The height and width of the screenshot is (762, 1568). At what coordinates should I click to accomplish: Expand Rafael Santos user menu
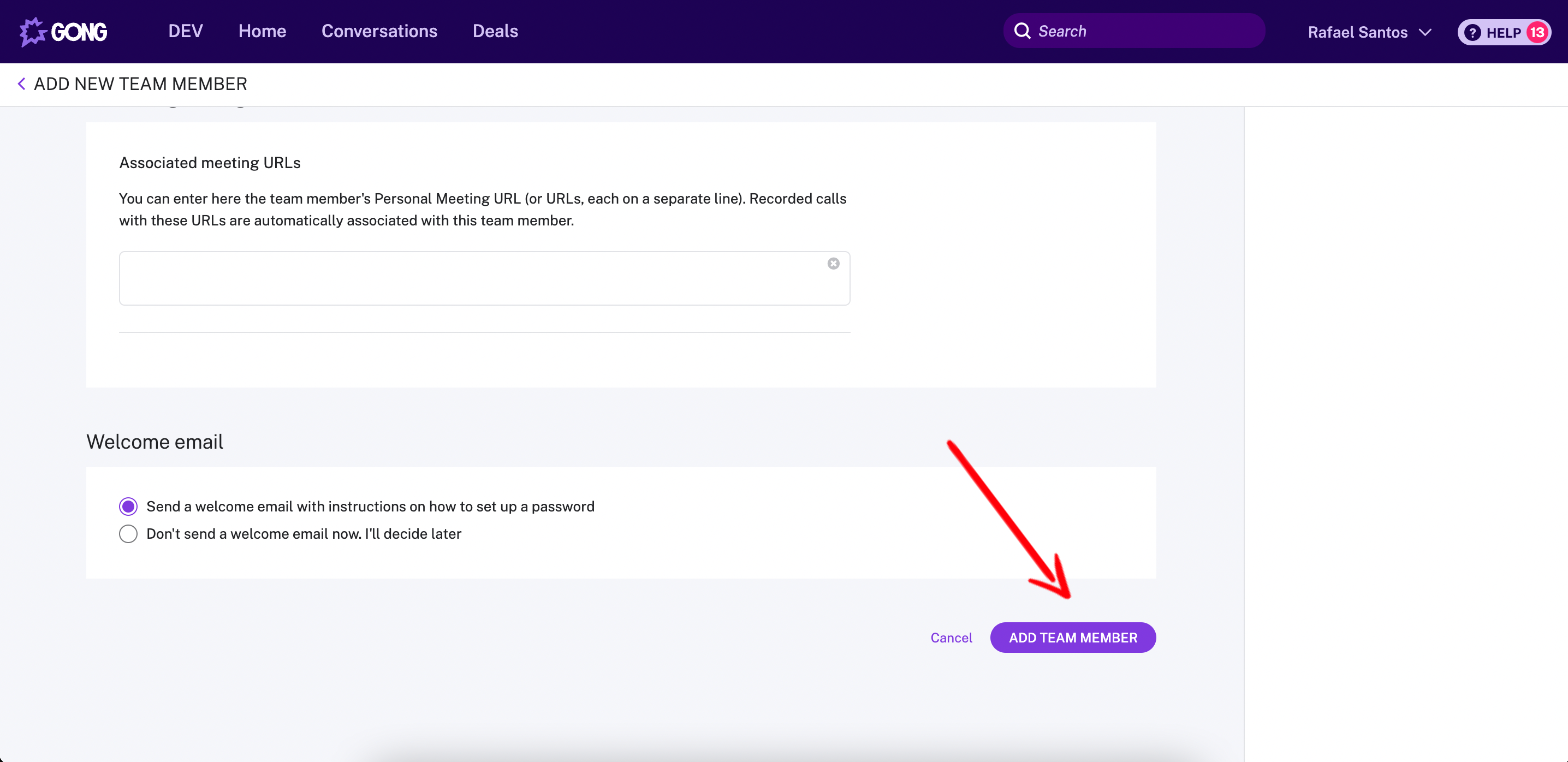(x=1357, y=32)
